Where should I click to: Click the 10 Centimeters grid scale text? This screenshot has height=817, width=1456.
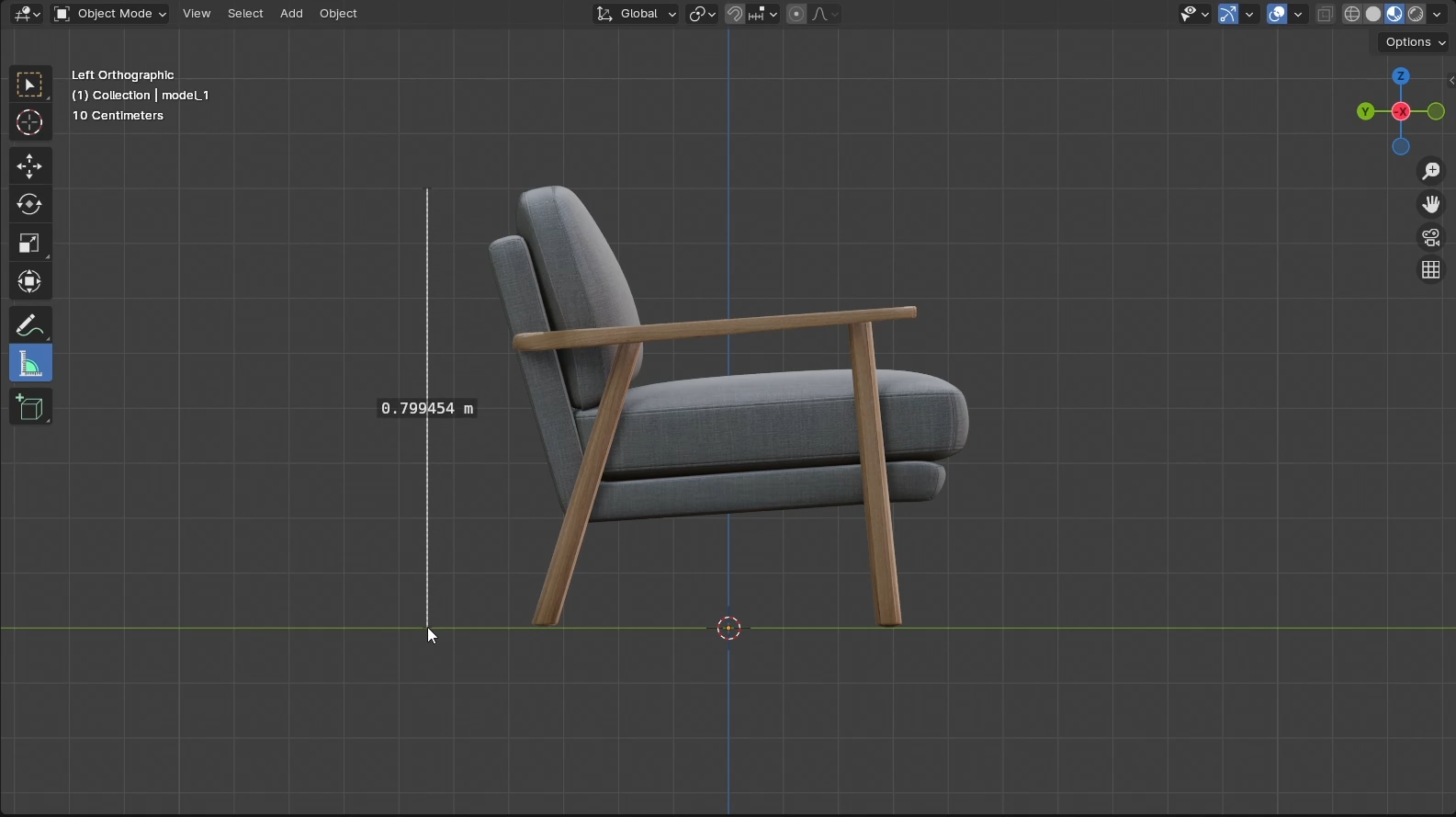pos(118,116)
